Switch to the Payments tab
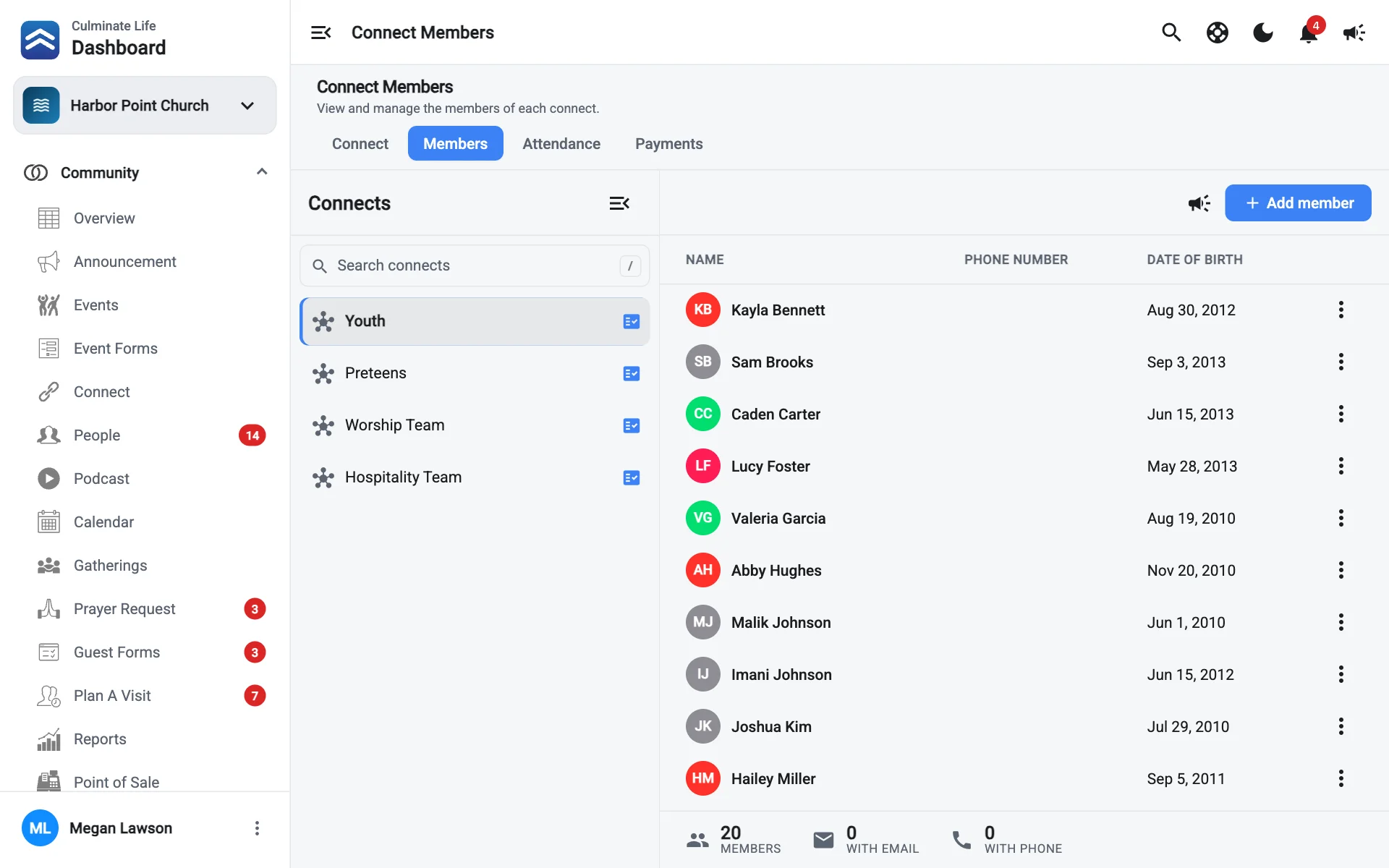This screenshot has width=1389, height=868. [x=668, y=143]
